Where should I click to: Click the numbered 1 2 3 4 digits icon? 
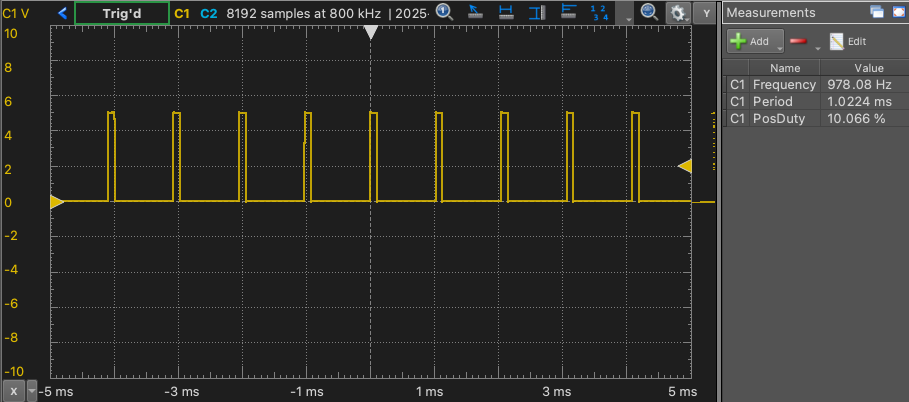[599, 13]
